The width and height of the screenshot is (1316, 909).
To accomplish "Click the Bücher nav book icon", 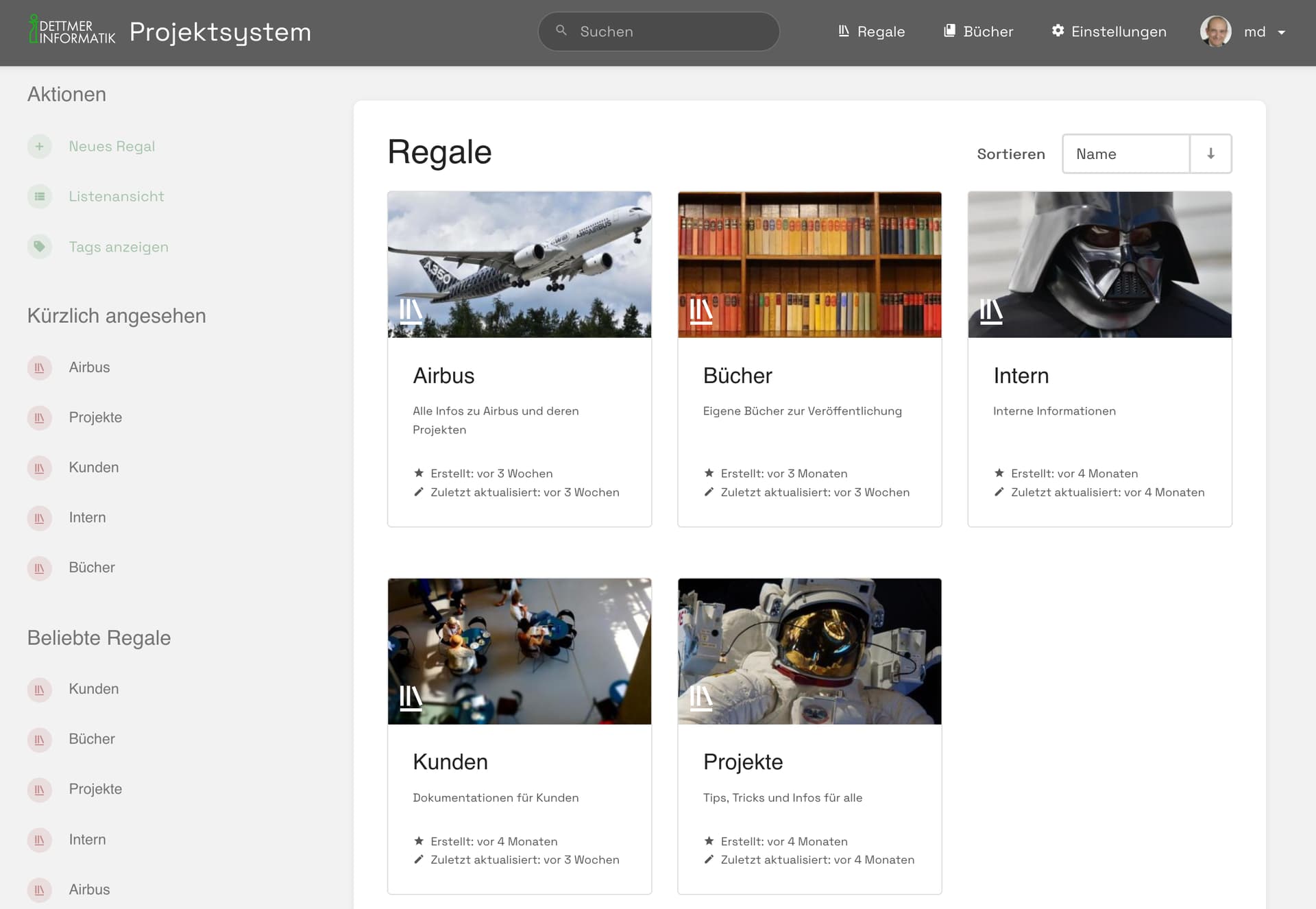I will tap(949, 31).
